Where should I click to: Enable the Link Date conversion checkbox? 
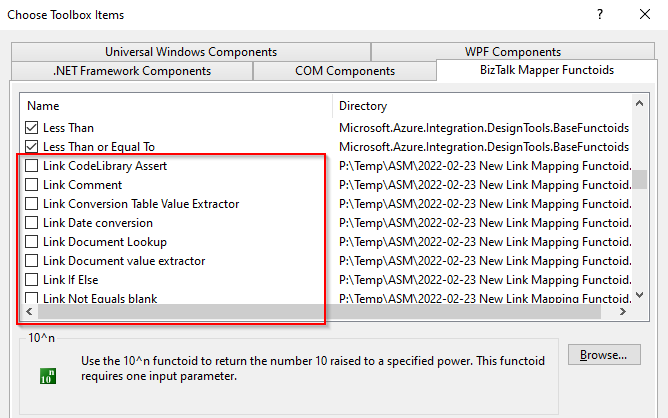[x=32, y=223]
